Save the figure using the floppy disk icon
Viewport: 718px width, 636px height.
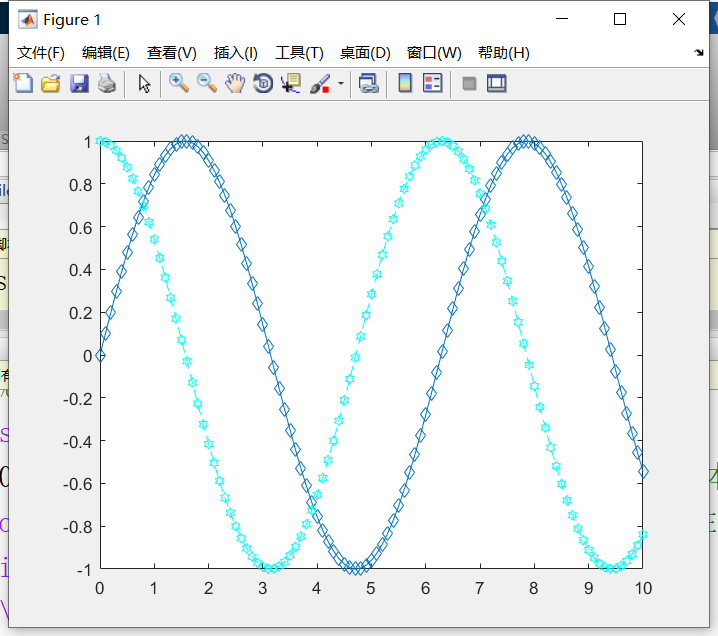click(79, 83)
